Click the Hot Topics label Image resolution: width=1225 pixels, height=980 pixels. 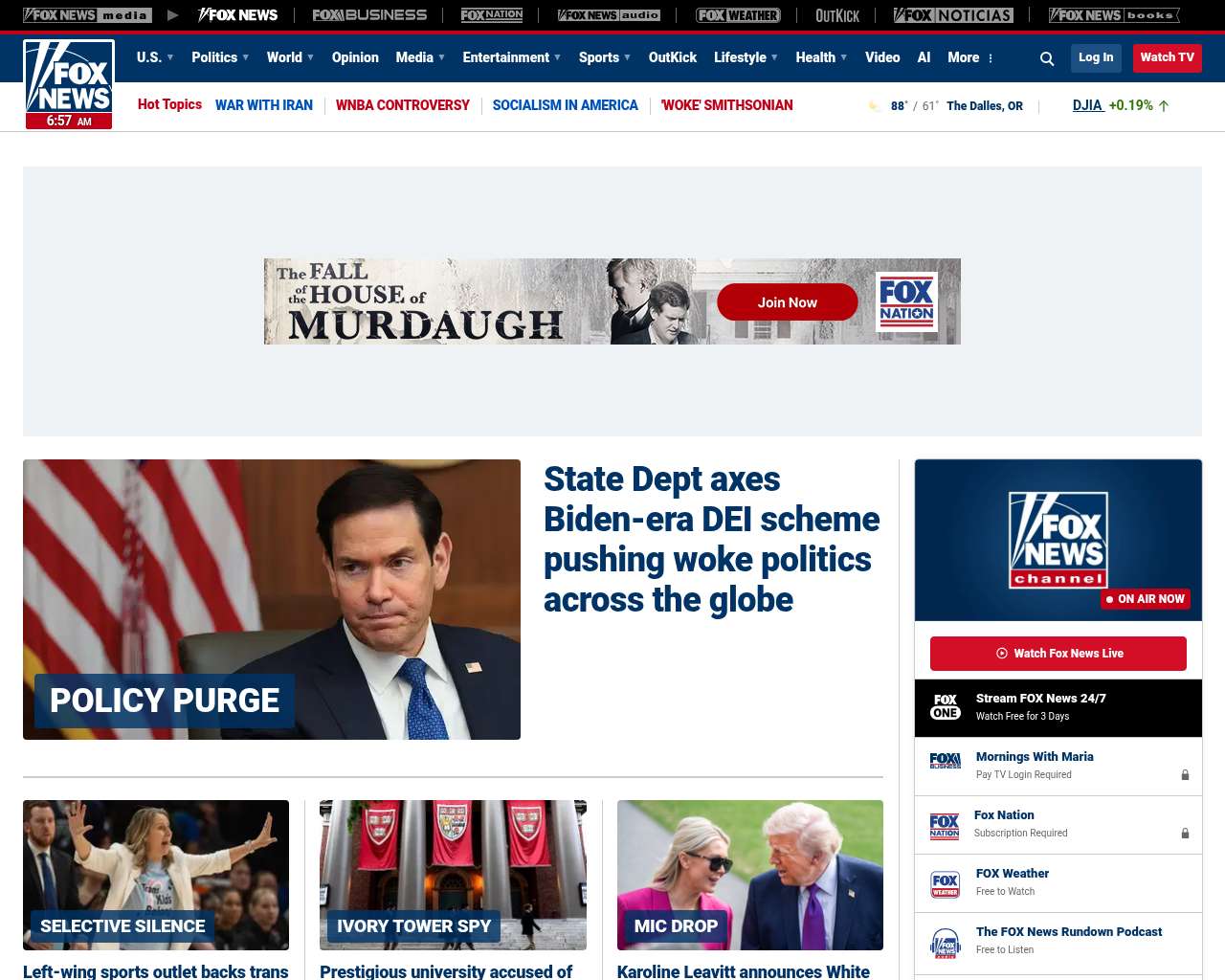169,104
